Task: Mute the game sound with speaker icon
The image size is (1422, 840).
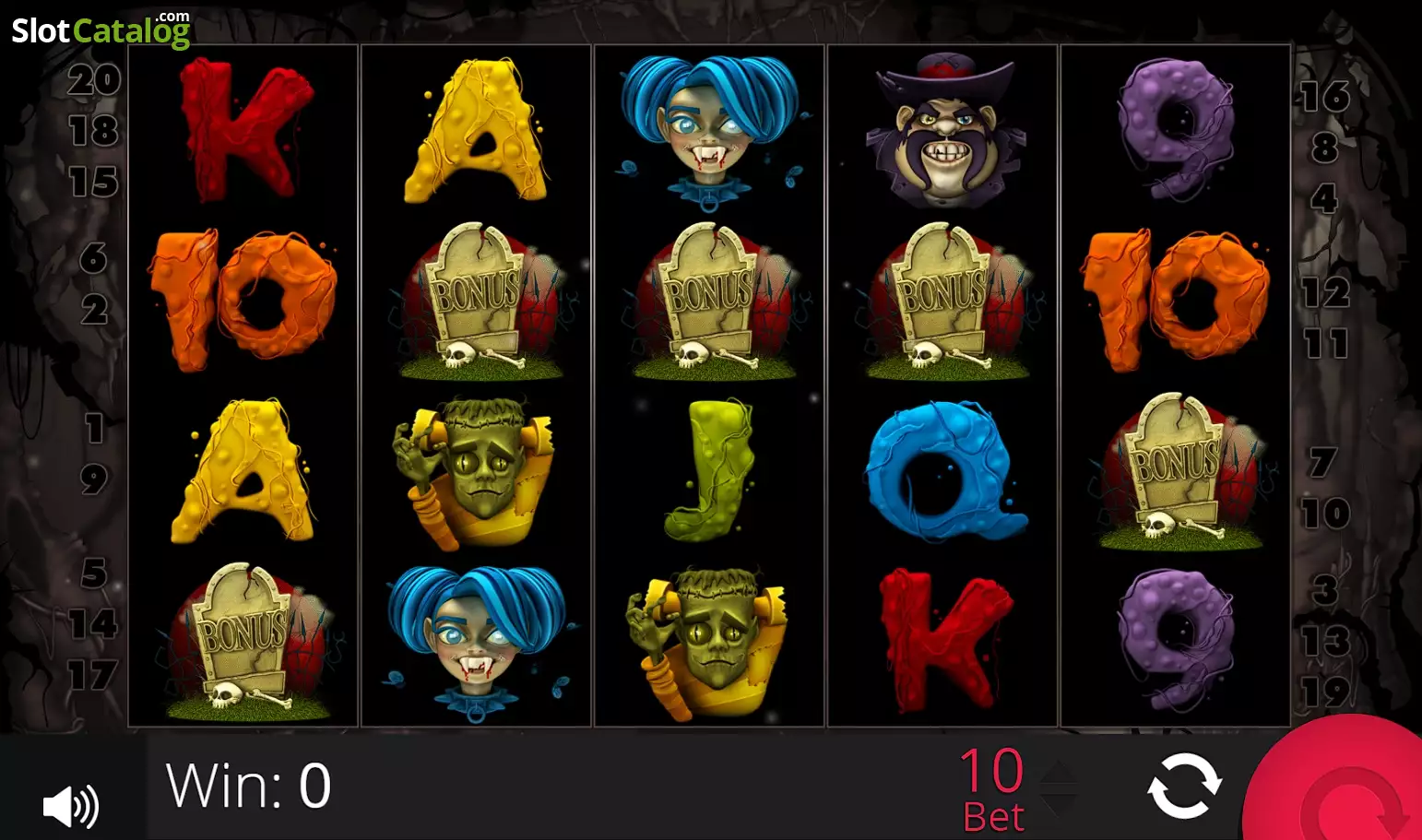Action: tap(71, 807)
